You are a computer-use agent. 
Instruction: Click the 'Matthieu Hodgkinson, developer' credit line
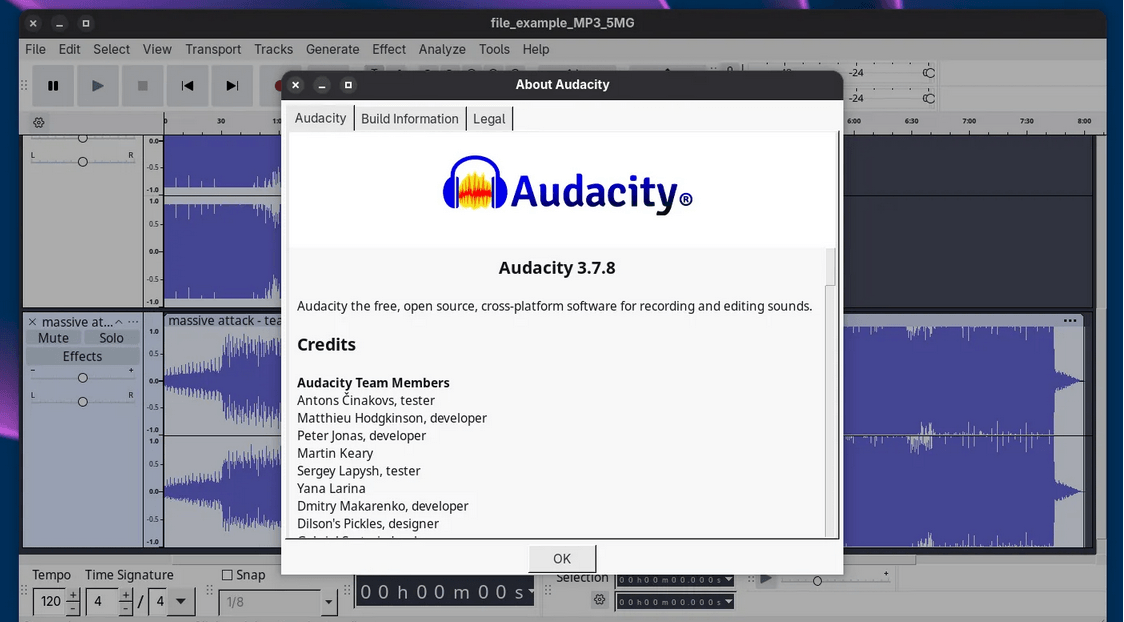pos(392,418)
